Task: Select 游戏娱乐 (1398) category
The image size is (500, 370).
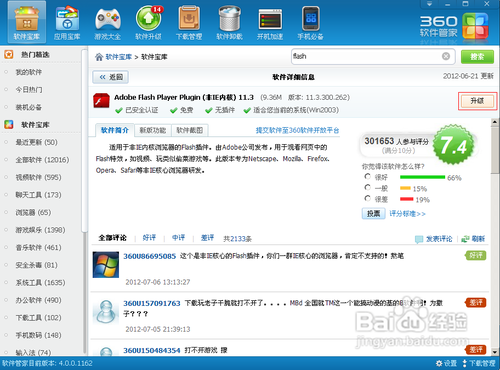Action: [x=40, y=230]
